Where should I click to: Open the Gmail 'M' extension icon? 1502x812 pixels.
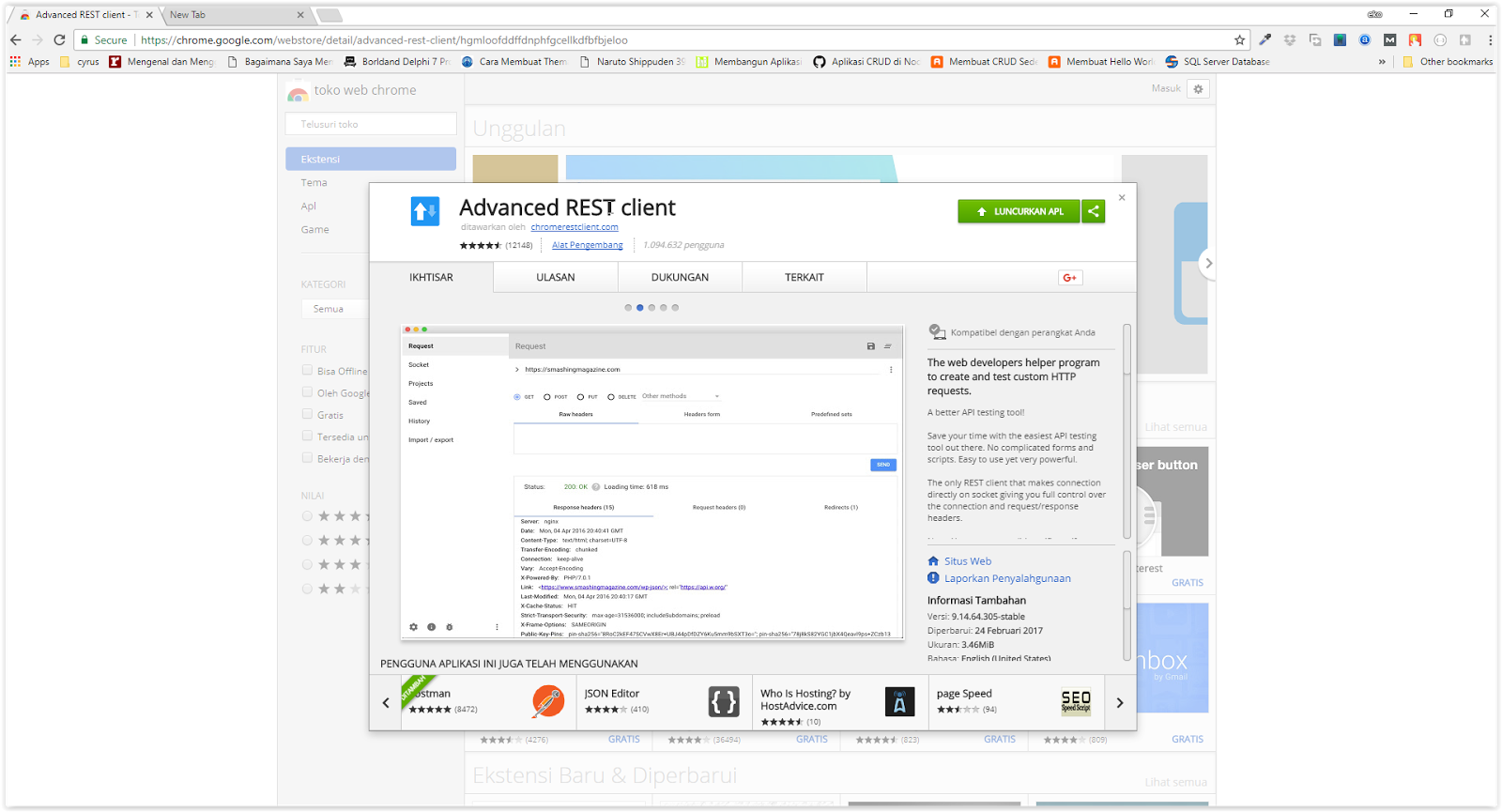[x=1390, y=39]
